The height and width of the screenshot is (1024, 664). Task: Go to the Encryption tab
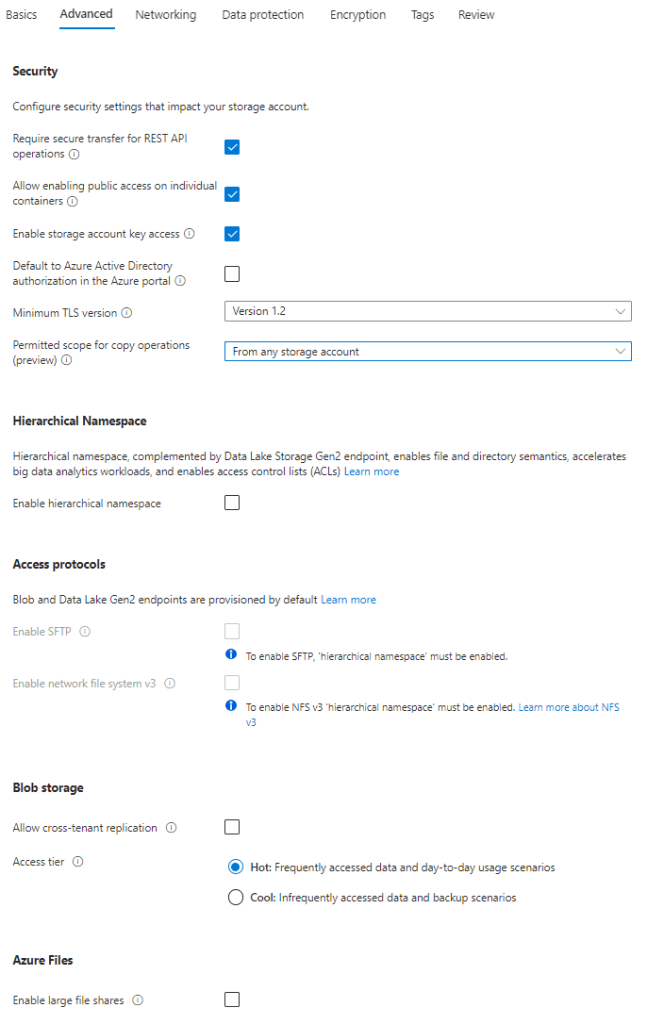(x=358, y=15)
